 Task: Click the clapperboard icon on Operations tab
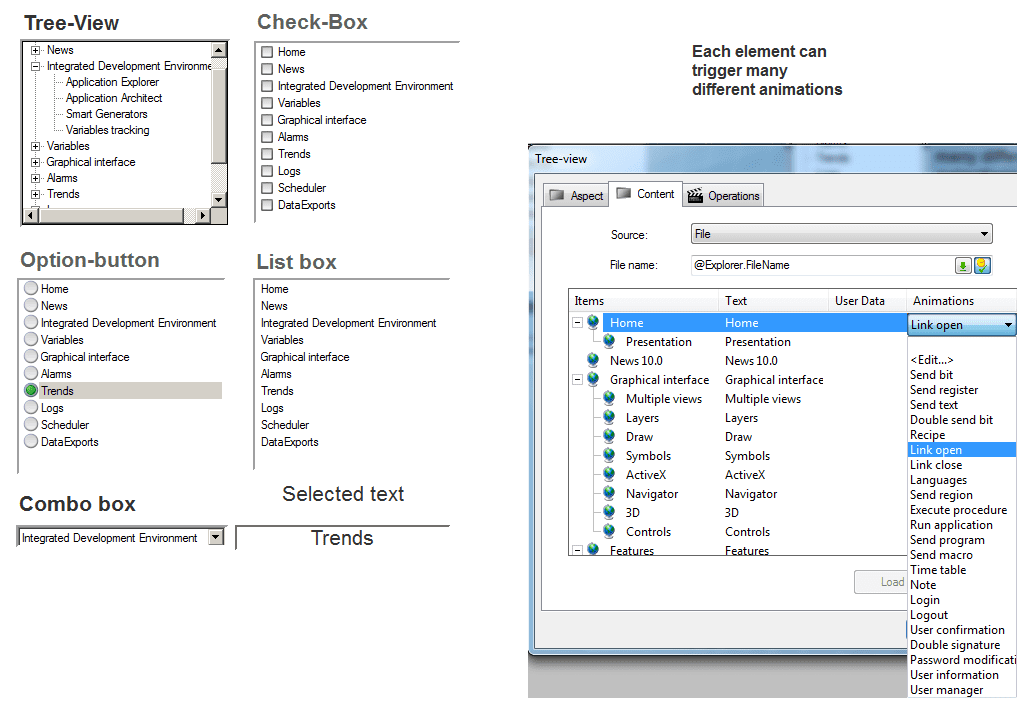pyautogui.click(x=695, y=196)
